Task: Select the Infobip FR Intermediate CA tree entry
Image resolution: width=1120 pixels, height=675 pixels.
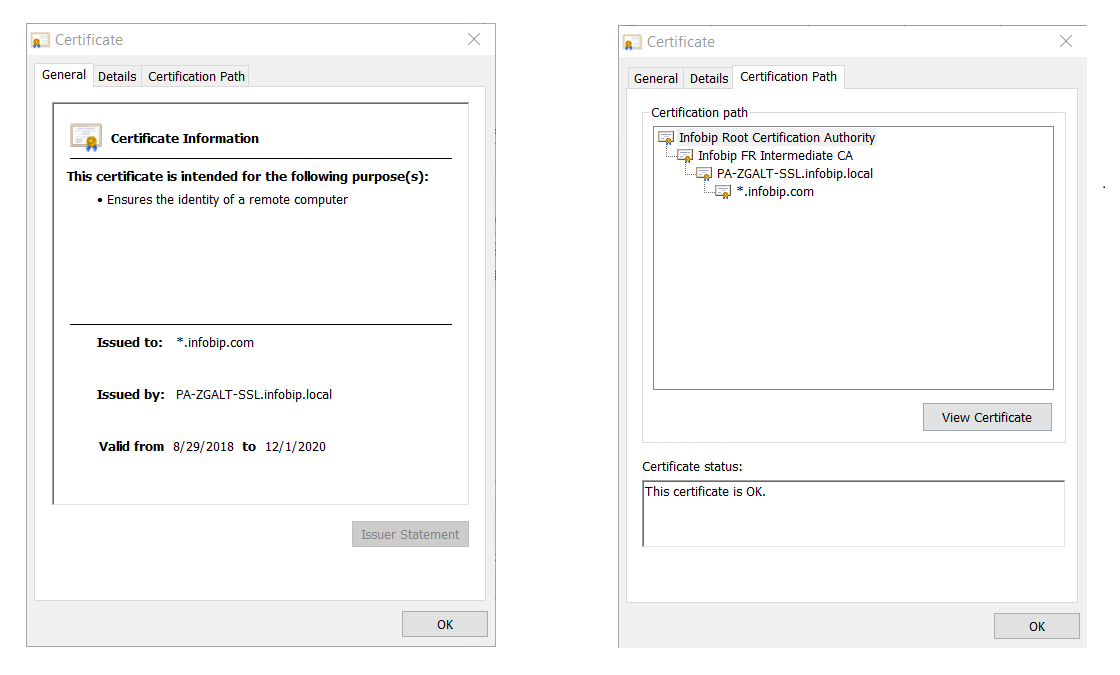Action: pyautogui.click(x=775, y=156)
